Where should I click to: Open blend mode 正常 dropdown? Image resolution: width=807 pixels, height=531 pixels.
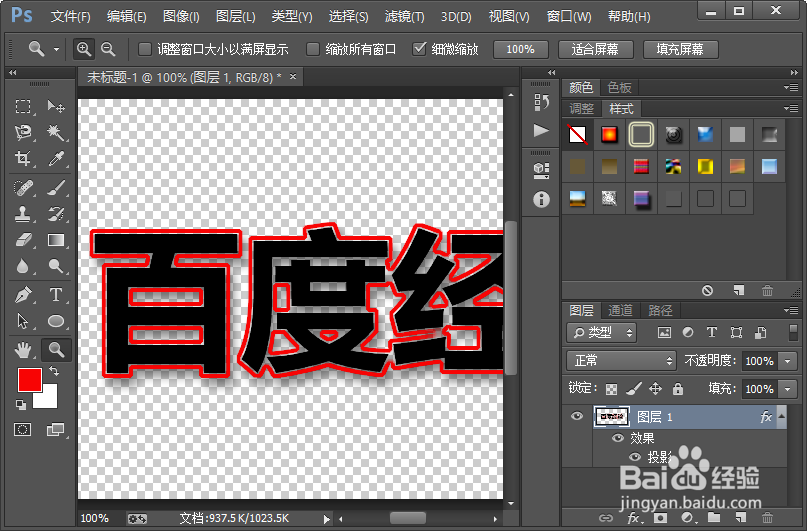(621, 361)
